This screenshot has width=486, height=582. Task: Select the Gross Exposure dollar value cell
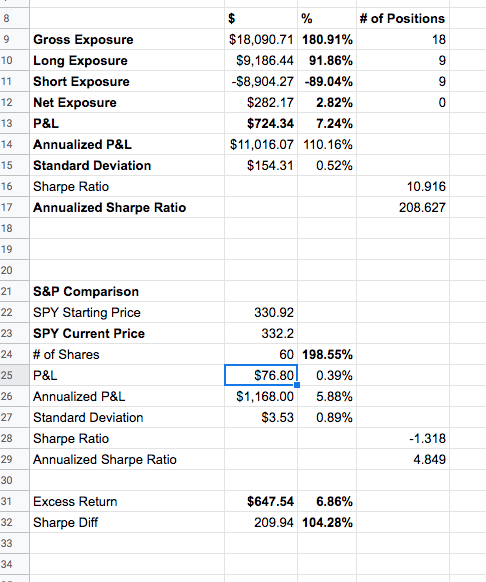(x=261, y=39)
